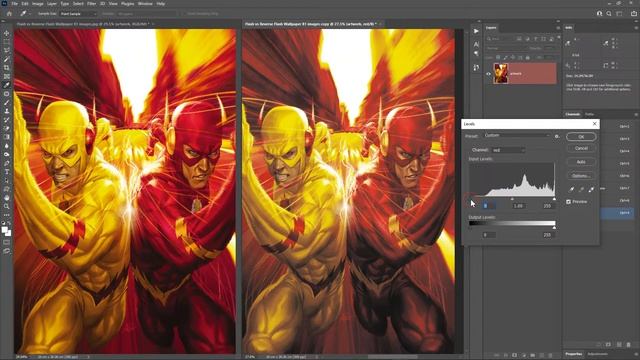This screenshot has height=360, width=640.
Task: Click the shadow input level field
Action: 489,206
